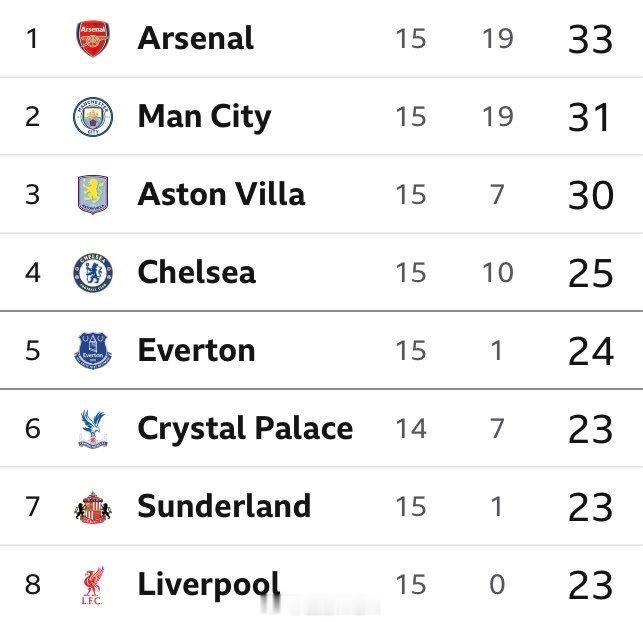Image resolution: width=643 pixels, height=622 pixels.
Task: Select the Aston Villa crest icon
Action: point(93,194)
